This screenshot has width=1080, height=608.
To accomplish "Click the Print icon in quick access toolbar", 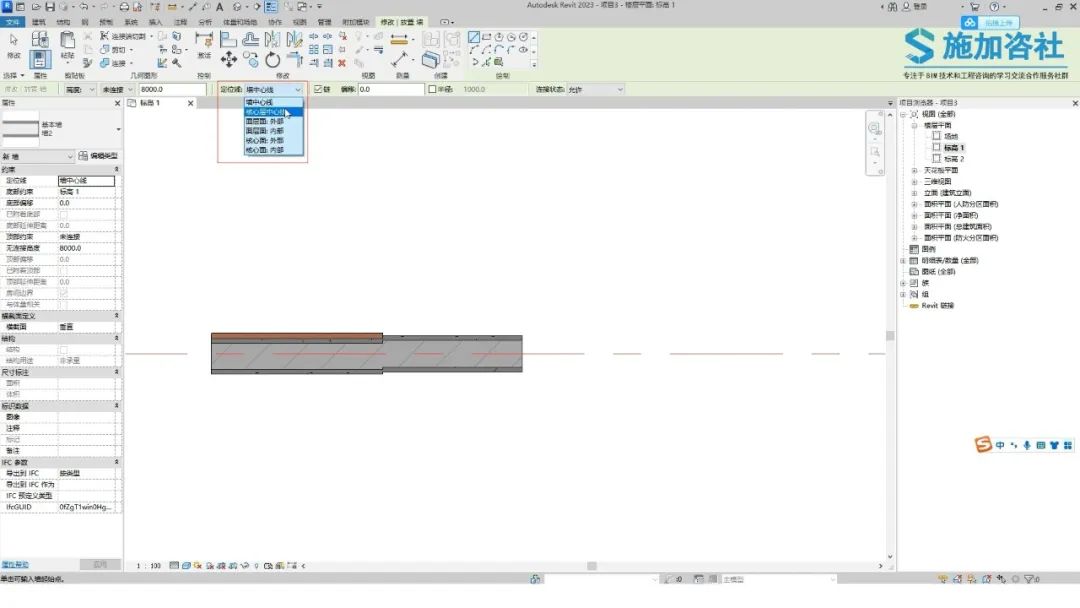I will [x=124, y=7].
